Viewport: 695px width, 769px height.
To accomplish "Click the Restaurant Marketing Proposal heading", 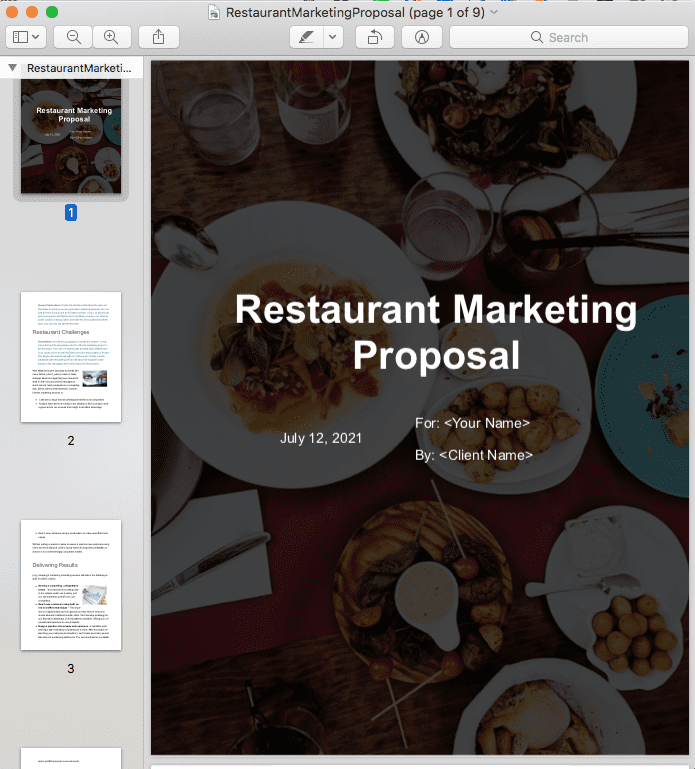I will click(436, 331).
